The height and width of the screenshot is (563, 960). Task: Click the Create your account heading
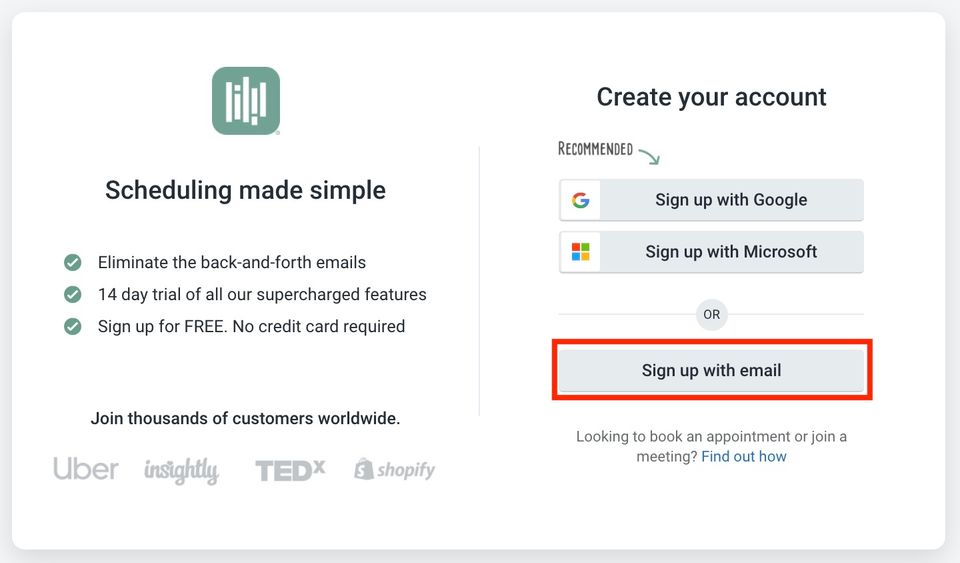(x=711, y=97)
